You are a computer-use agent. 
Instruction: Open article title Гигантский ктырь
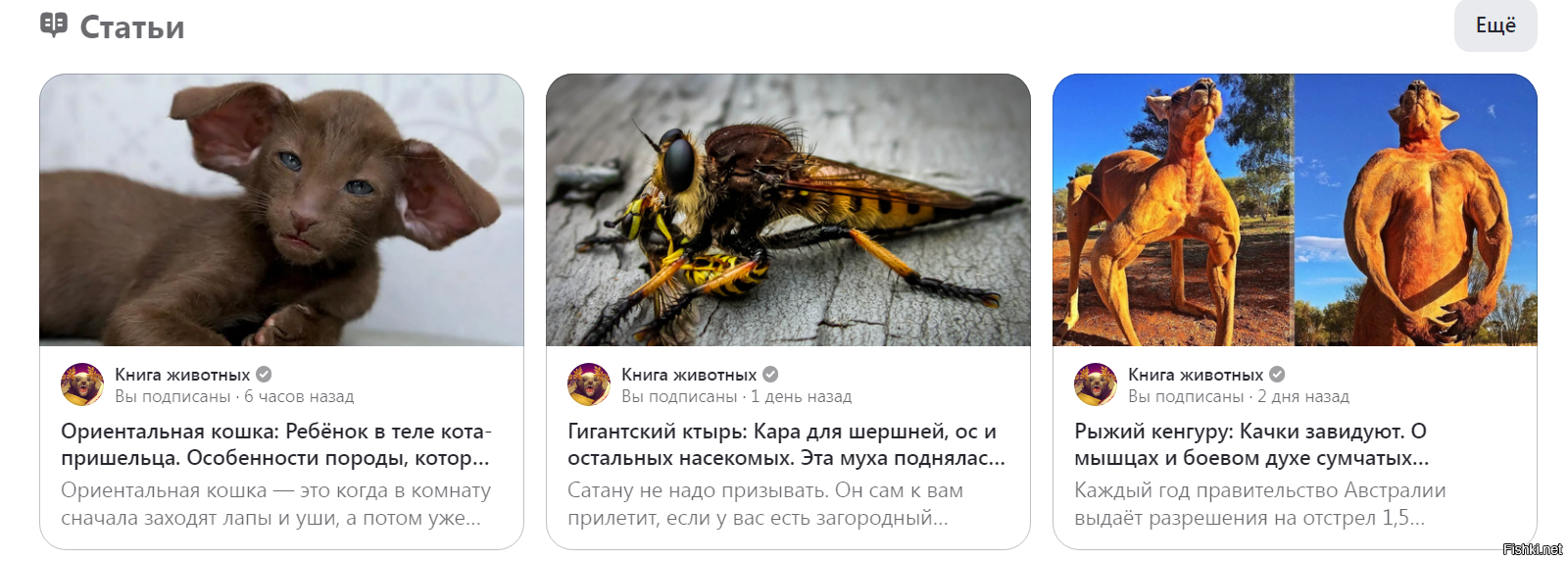tap(786, 444)
